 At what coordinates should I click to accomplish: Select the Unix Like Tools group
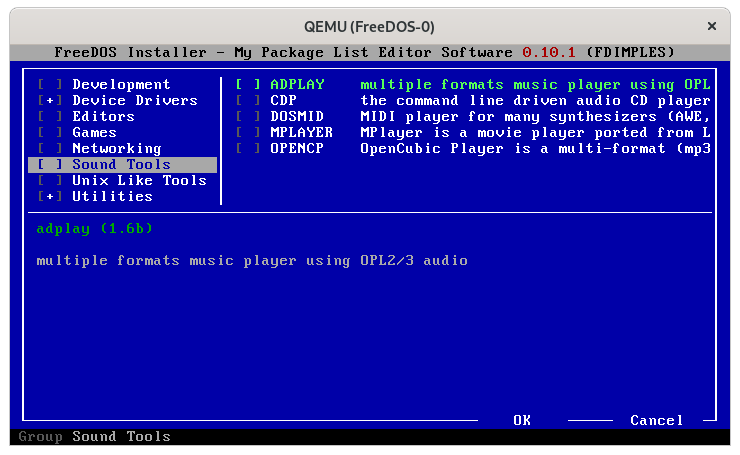139,181
